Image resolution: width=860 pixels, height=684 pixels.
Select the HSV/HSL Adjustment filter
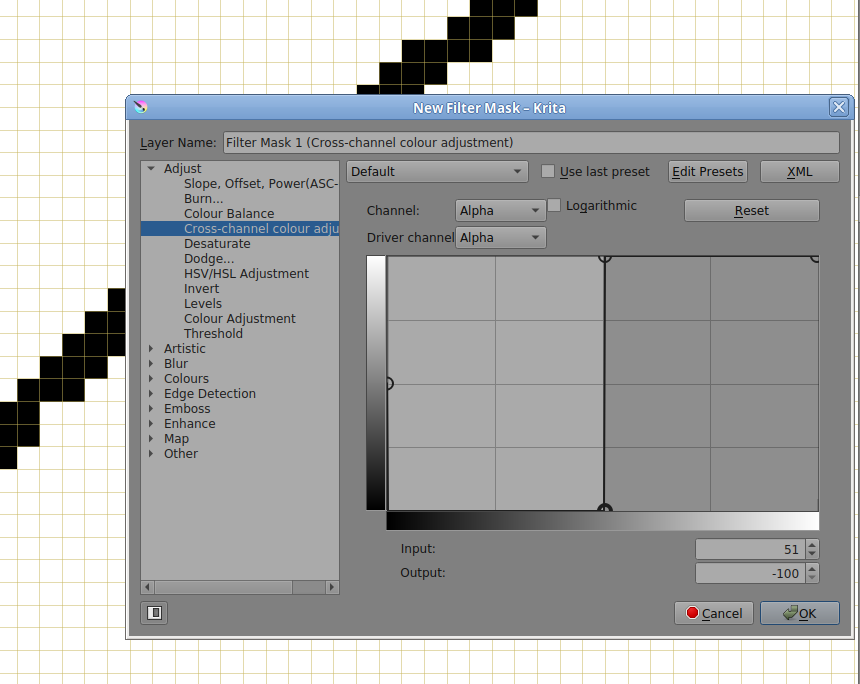pyautogui.click(x=246, y=274)
